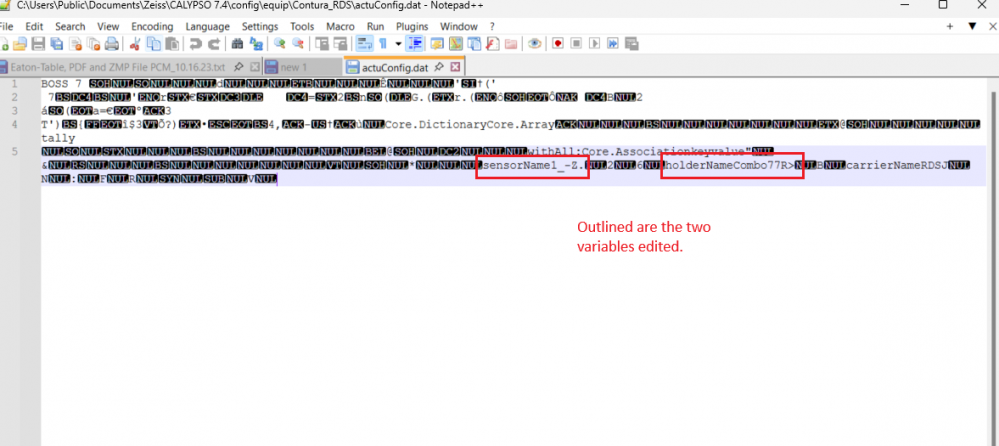The height and width of the screenshot is (446, 999).
Task: Redo the edit with the Redo arrow
Action: 214,44
